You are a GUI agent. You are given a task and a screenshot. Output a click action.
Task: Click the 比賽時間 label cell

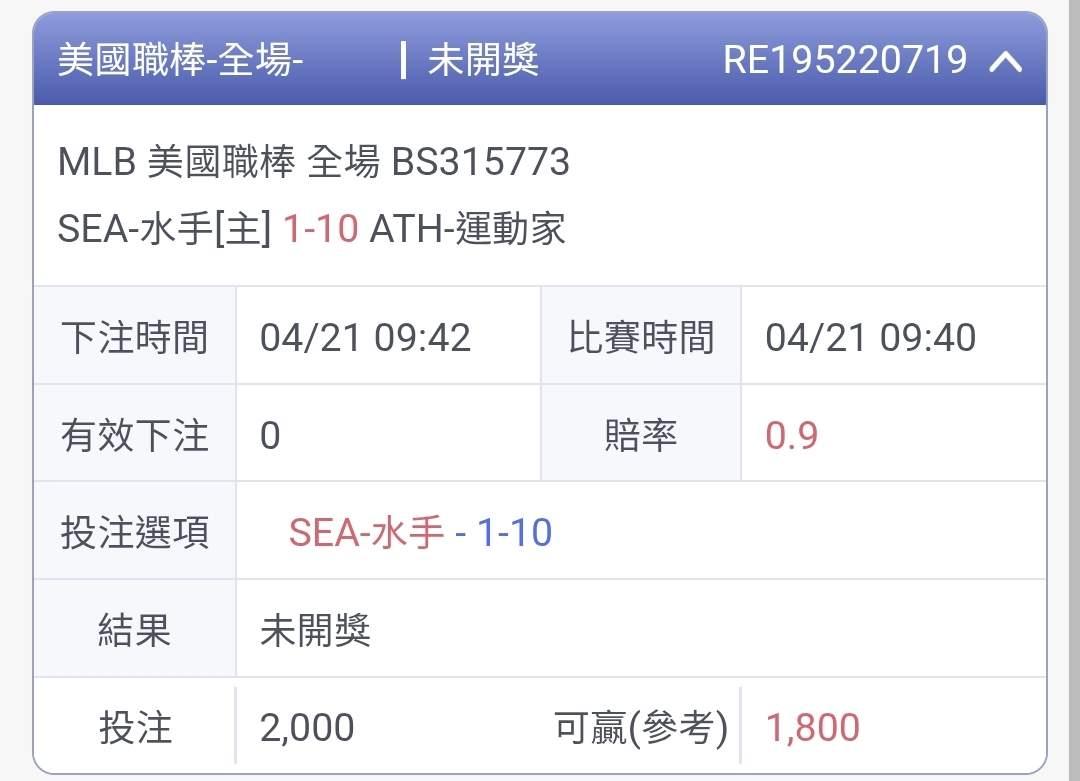[x=641, y=337]
